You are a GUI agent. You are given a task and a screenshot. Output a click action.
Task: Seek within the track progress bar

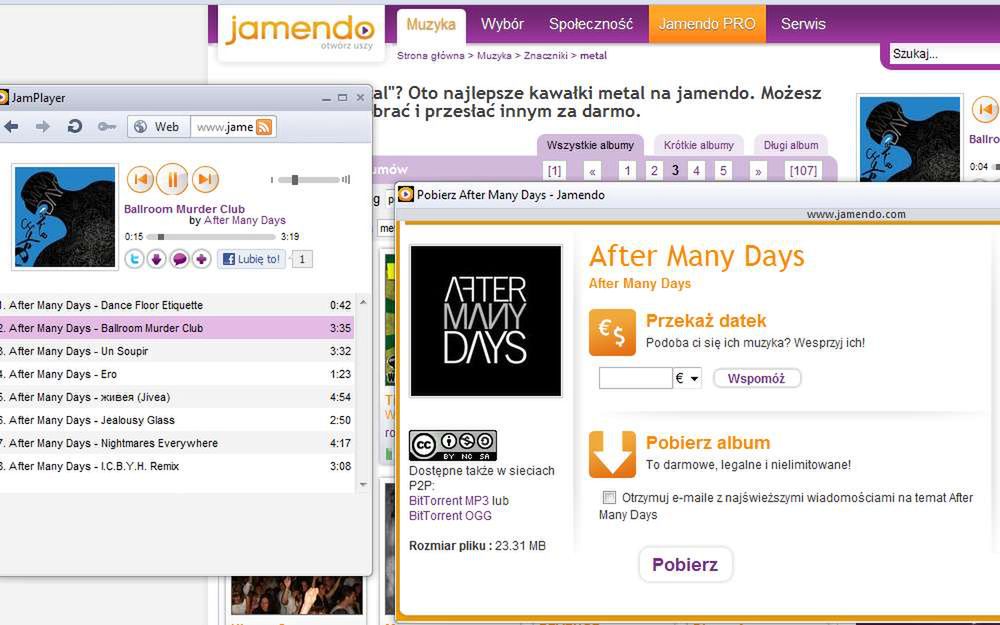point(211,237)
